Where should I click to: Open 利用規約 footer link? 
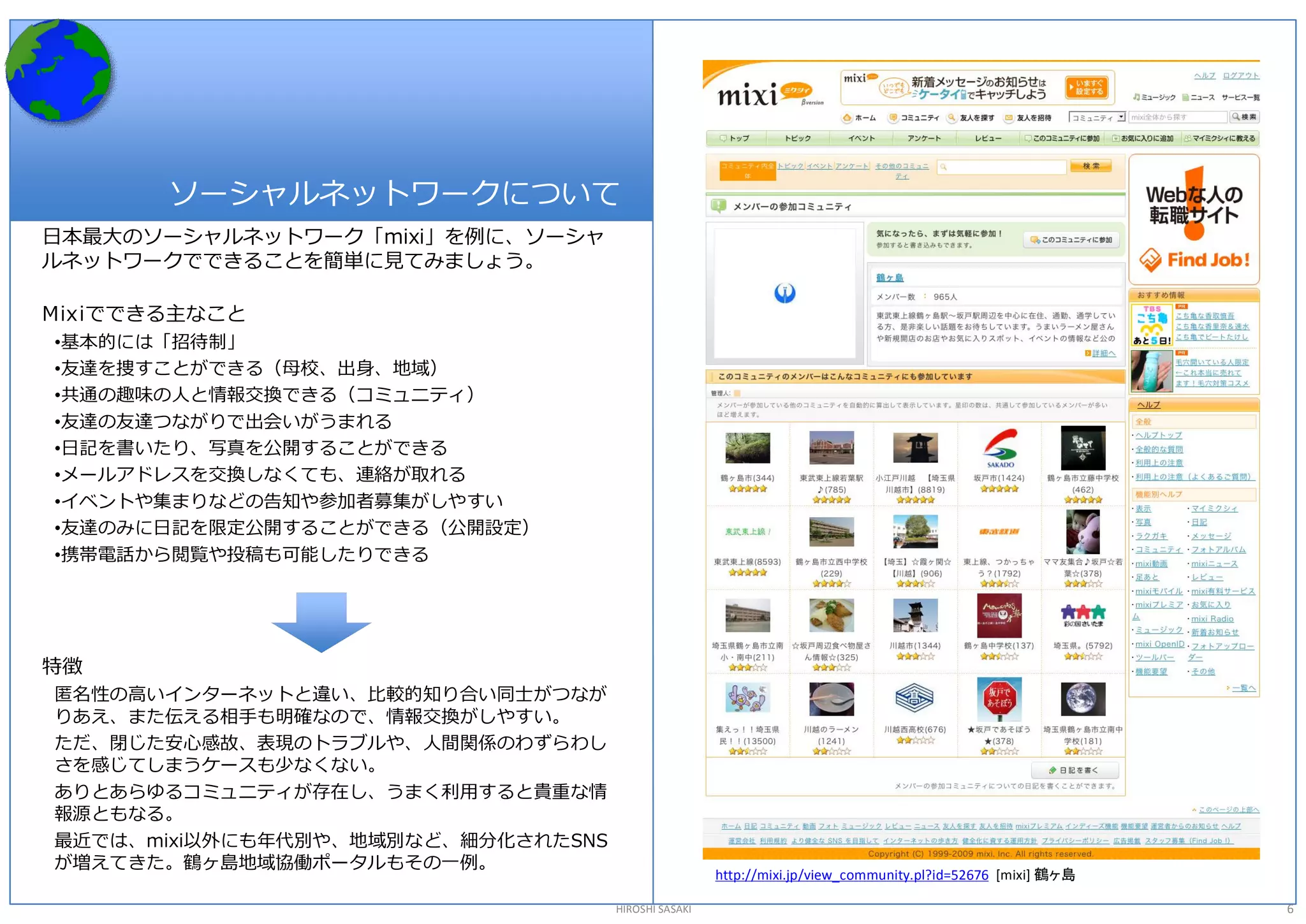[x=773, y=841]
